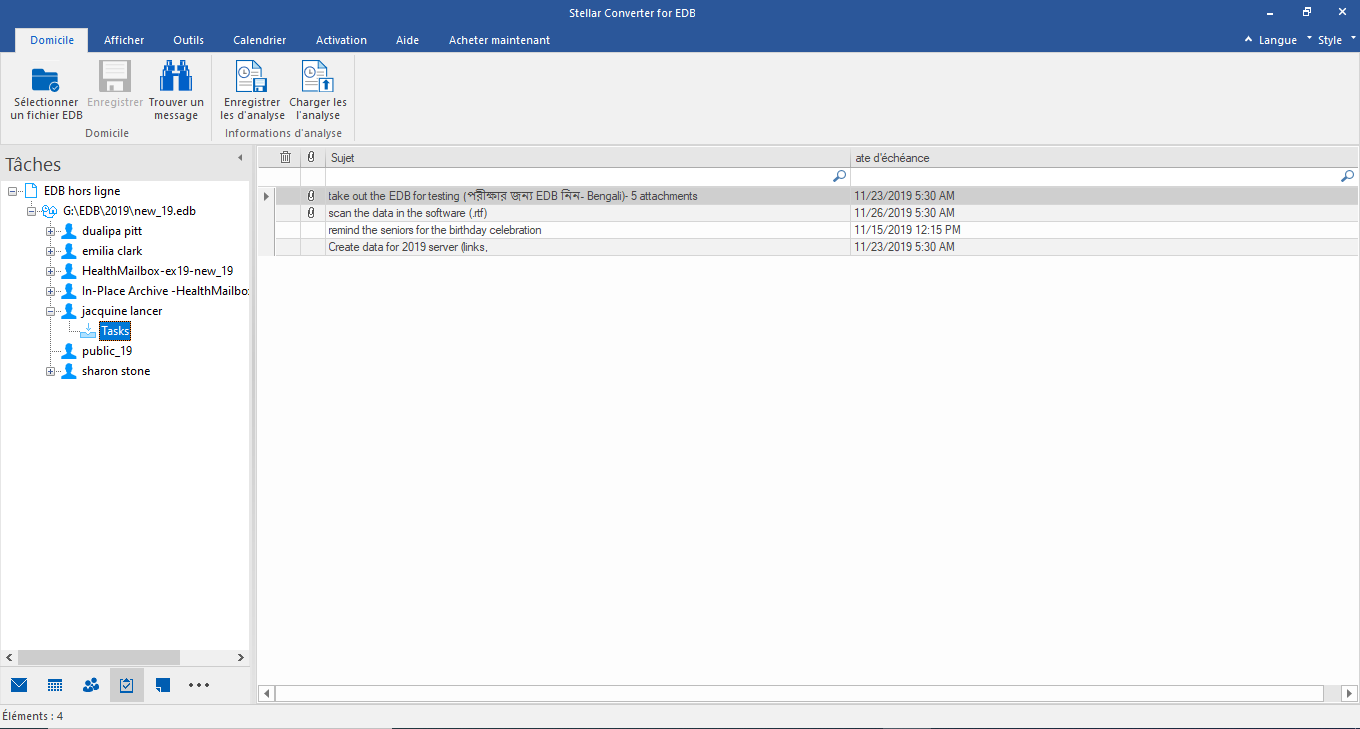This screenshot has width=1360, height=729.
Task: Open Sélectionner un fichier EDB tool
Action: (x=46, y=91)
